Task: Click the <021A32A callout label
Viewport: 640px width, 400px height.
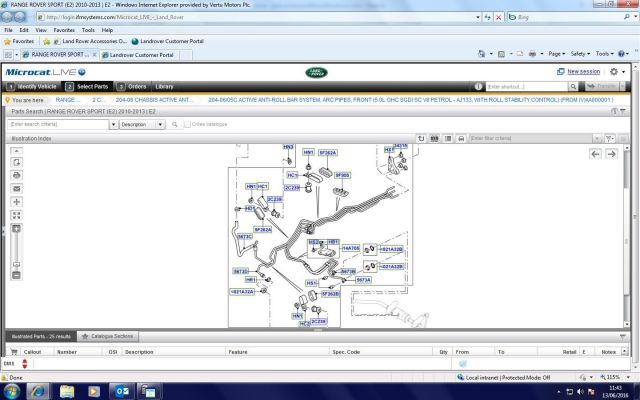Action: [242, 291]
